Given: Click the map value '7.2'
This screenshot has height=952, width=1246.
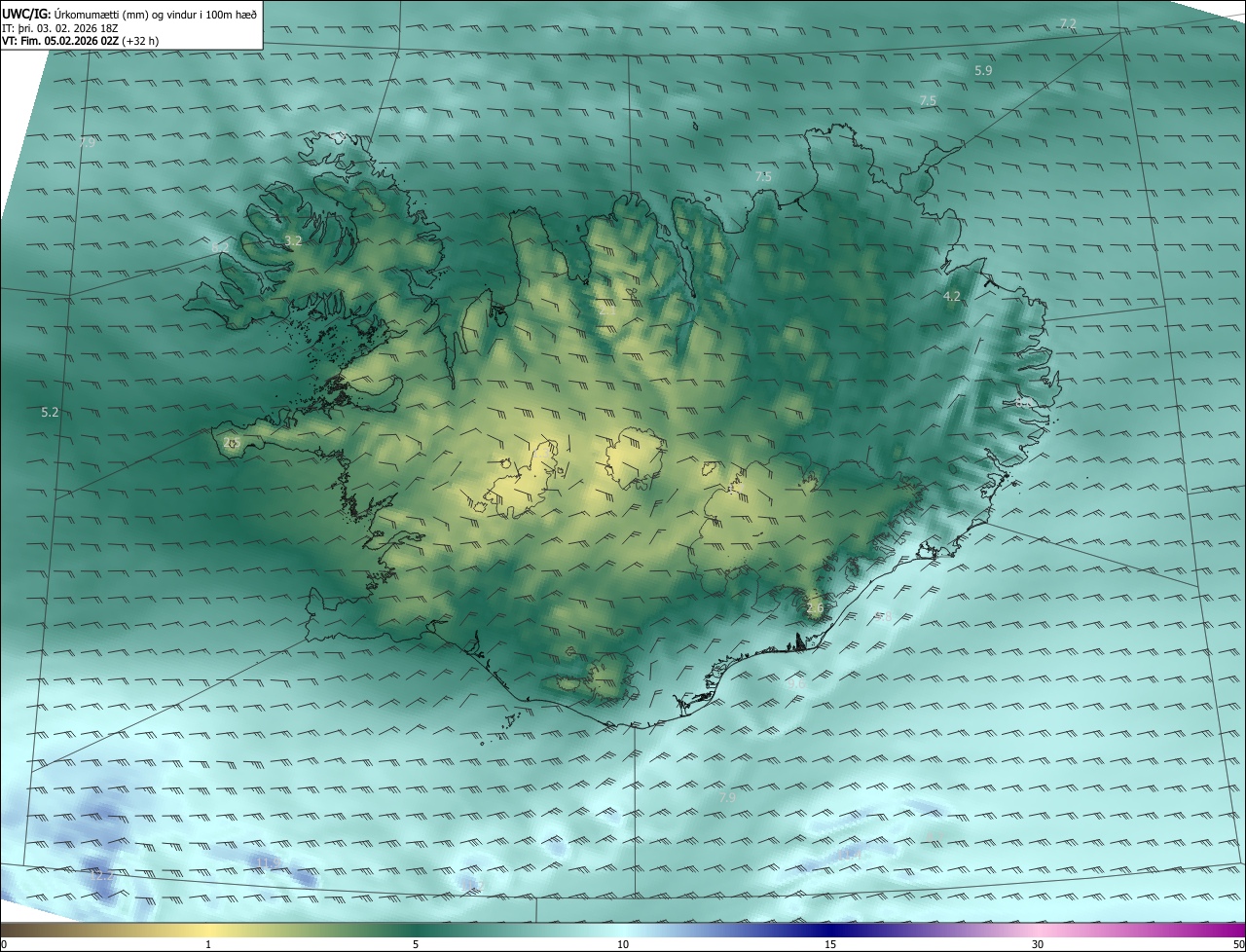Looking at the screenshot, I should click(1068, 23).
